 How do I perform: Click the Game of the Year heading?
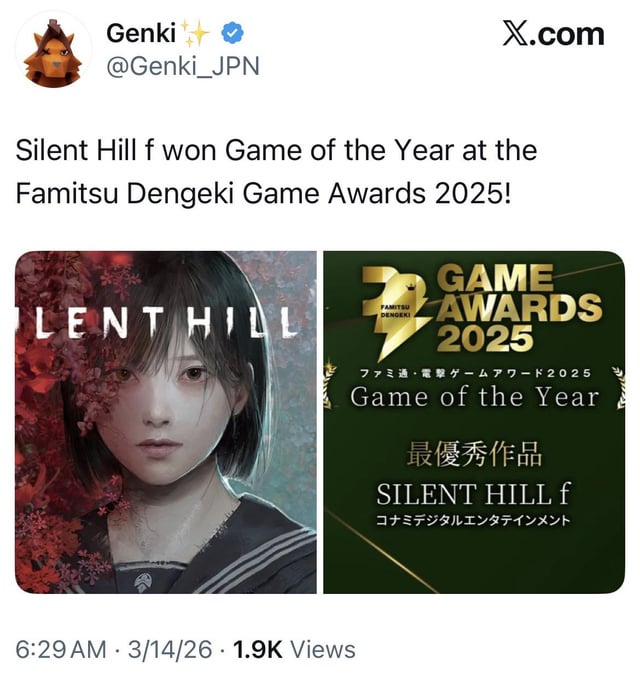(474, 396)
